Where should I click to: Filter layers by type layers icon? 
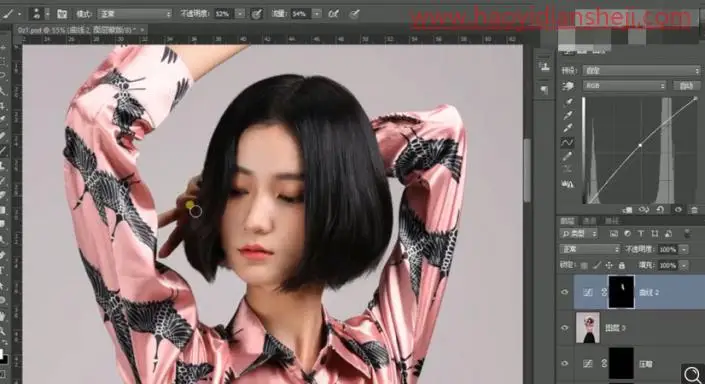click(641, 234)
